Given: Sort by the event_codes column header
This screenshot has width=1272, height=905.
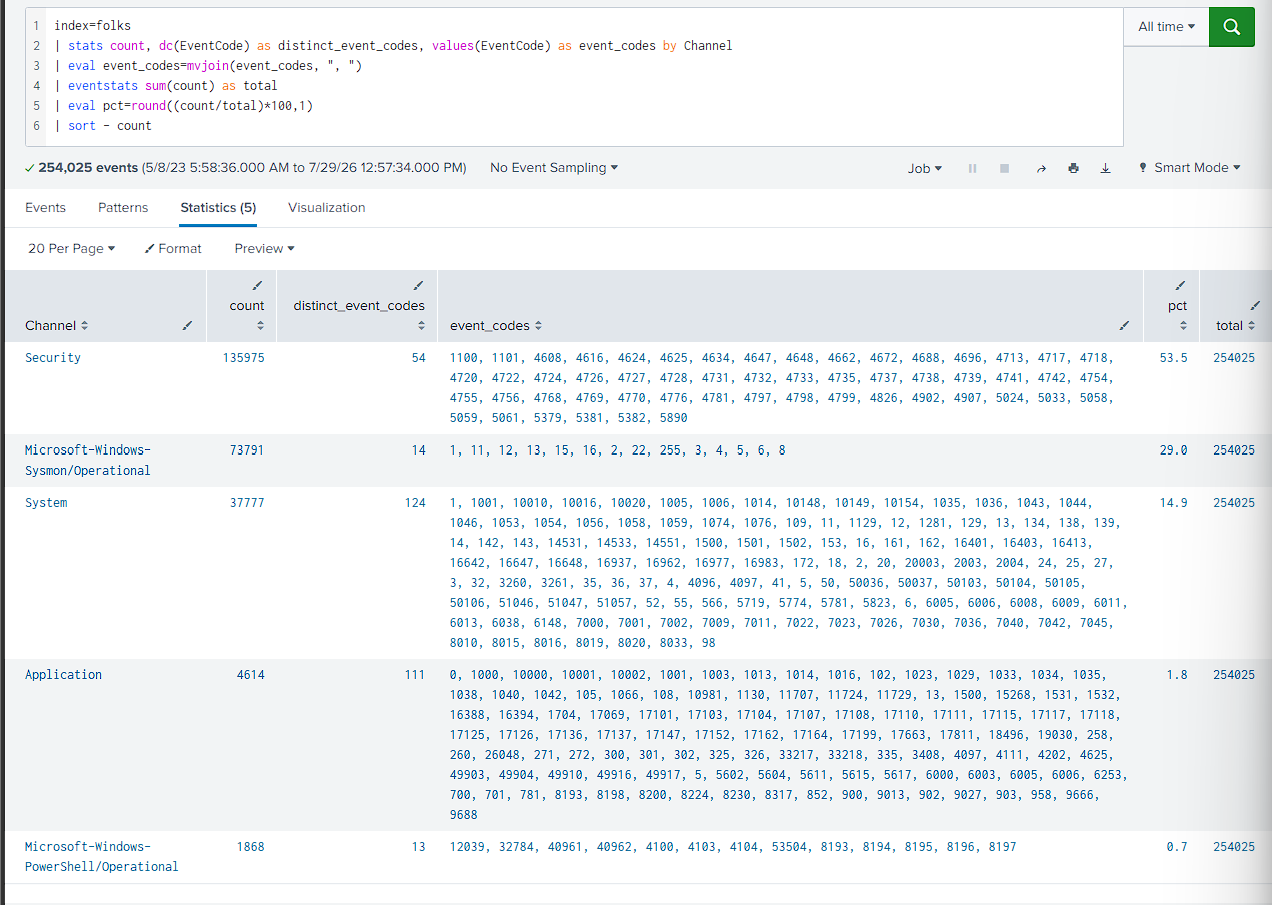Looking at the screenshot, I should click(x=496, y=325).
